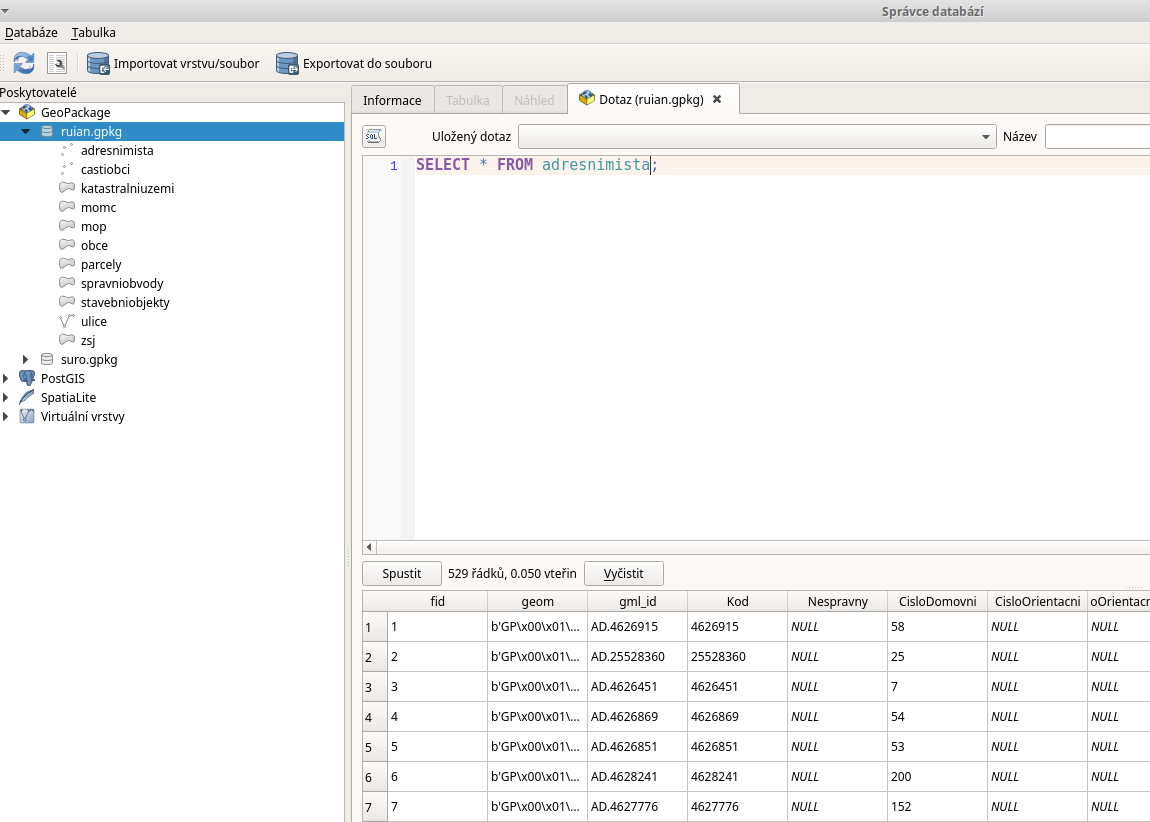The image size is (1150, 822).
Task: Click the polygon icon next to spravniobvody
Action: click(x=67, y=283)
